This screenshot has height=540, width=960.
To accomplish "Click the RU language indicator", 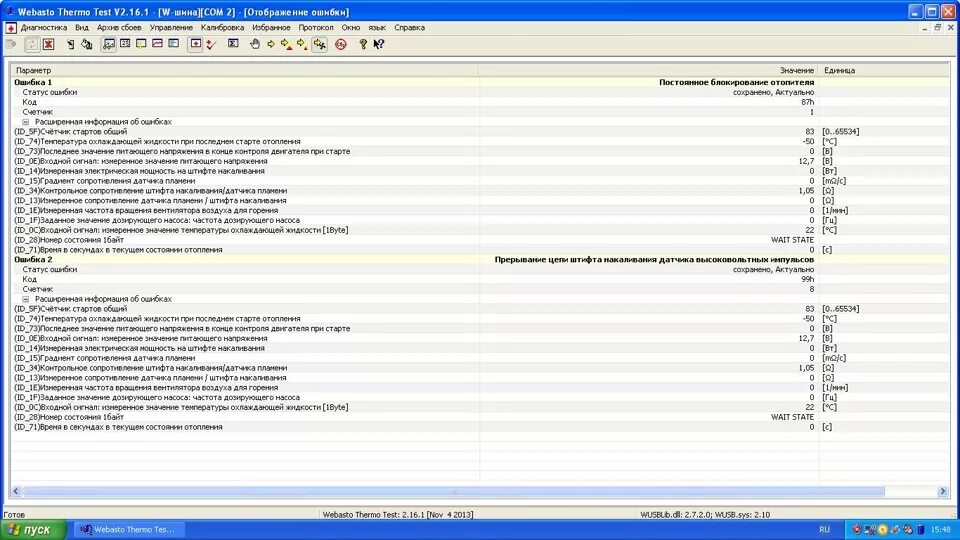I will click(x=825, y=530).
